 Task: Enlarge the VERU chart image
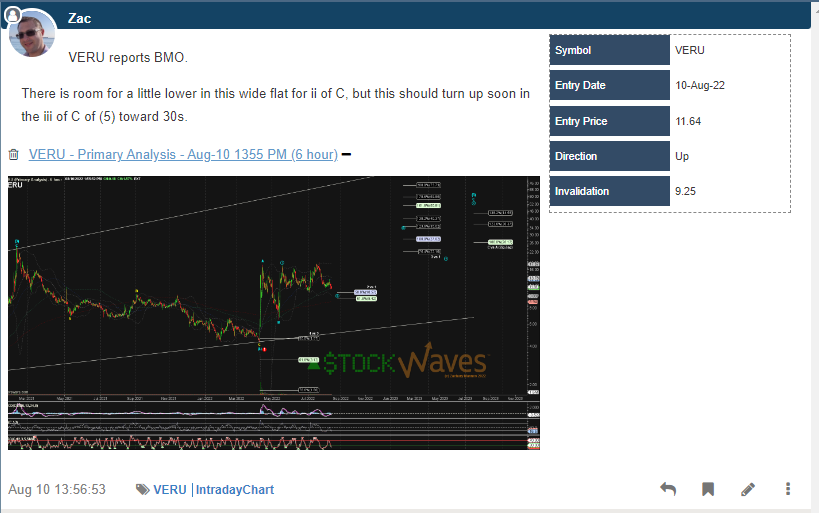click(x=274, y=313)
